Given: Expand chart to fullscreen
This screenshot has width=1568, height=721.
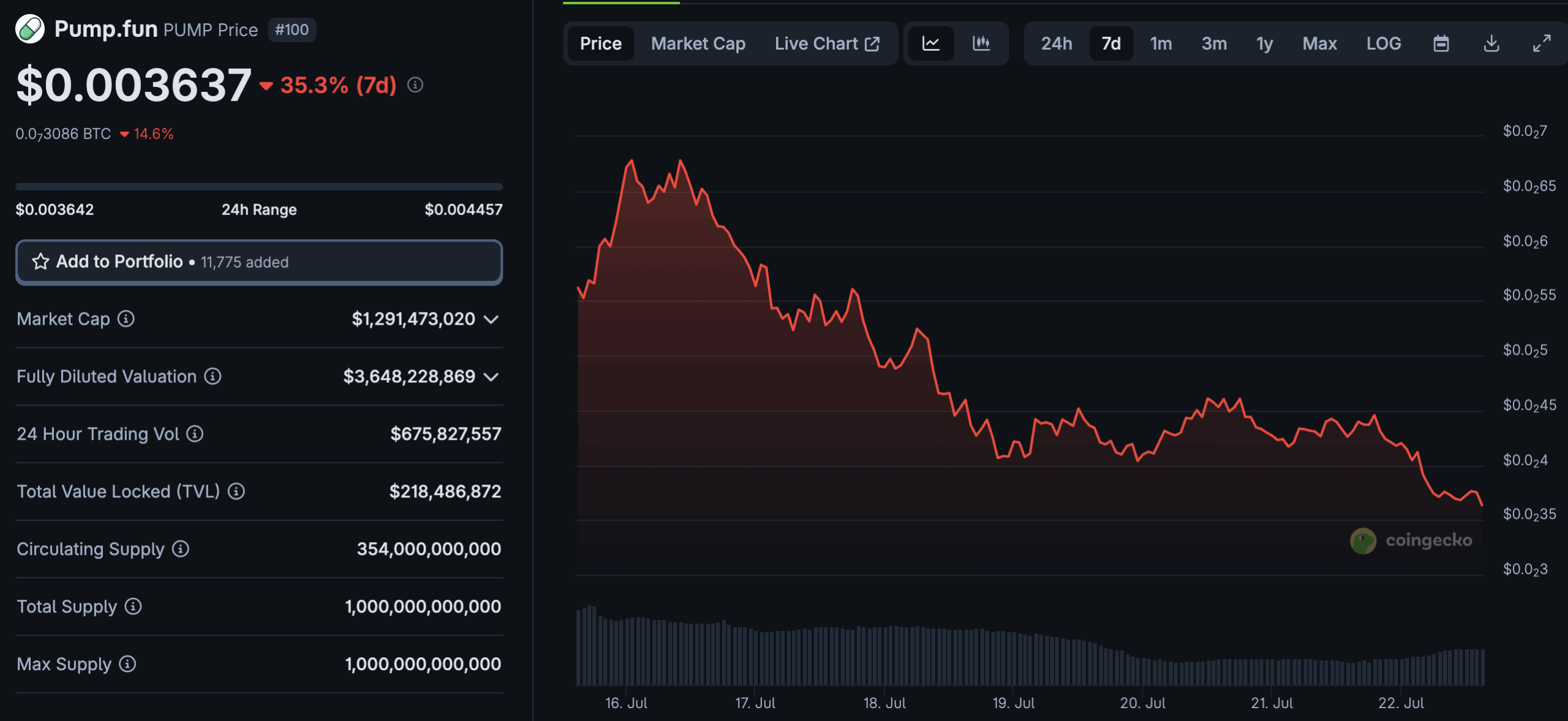Looking at the screenshot, I should click(x=1542, y=43).
